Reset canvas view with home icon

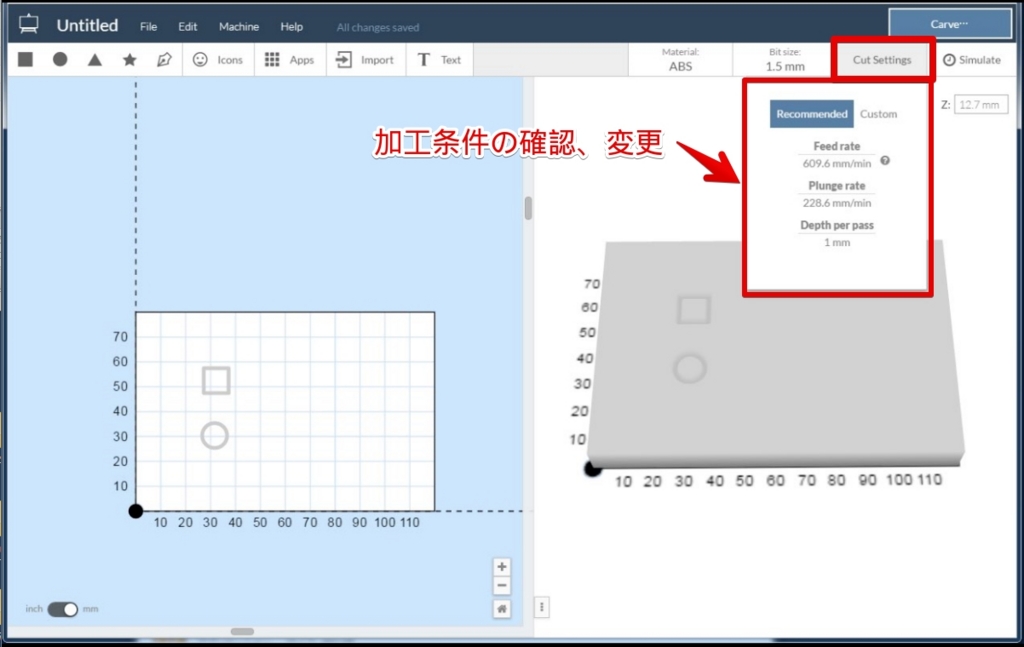[502, 609]
